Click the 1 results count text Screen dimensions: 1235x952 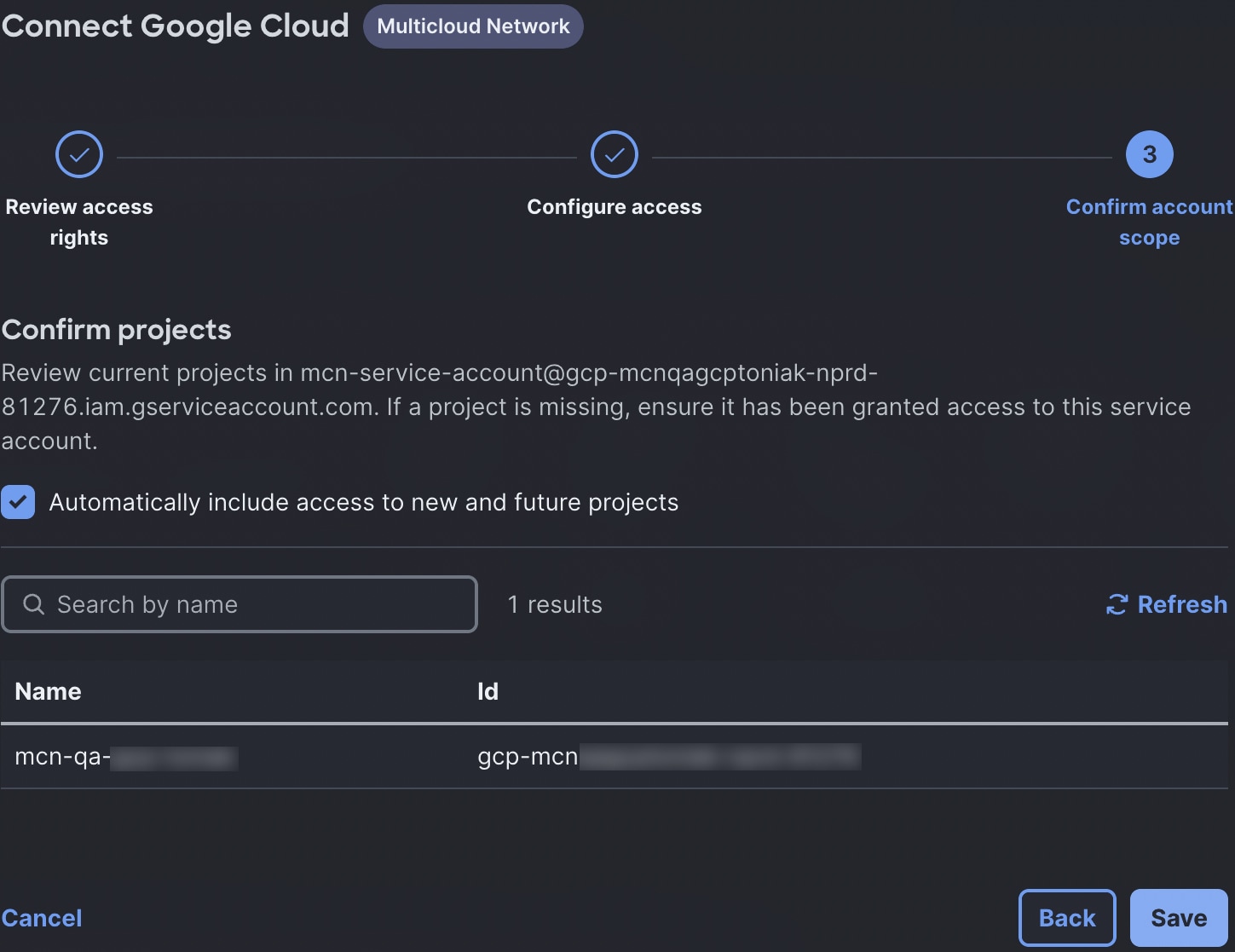555,604
